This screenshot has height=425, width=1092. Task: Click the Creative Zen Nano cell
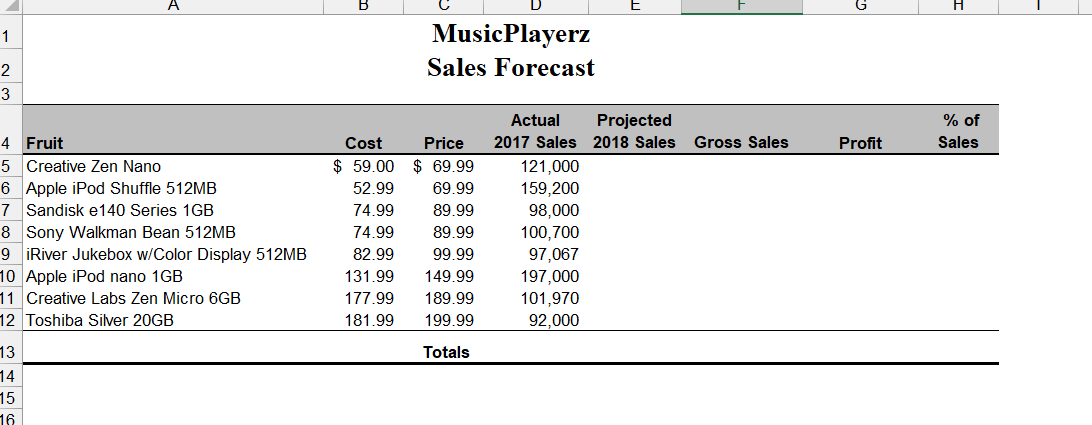coord(173,167)
